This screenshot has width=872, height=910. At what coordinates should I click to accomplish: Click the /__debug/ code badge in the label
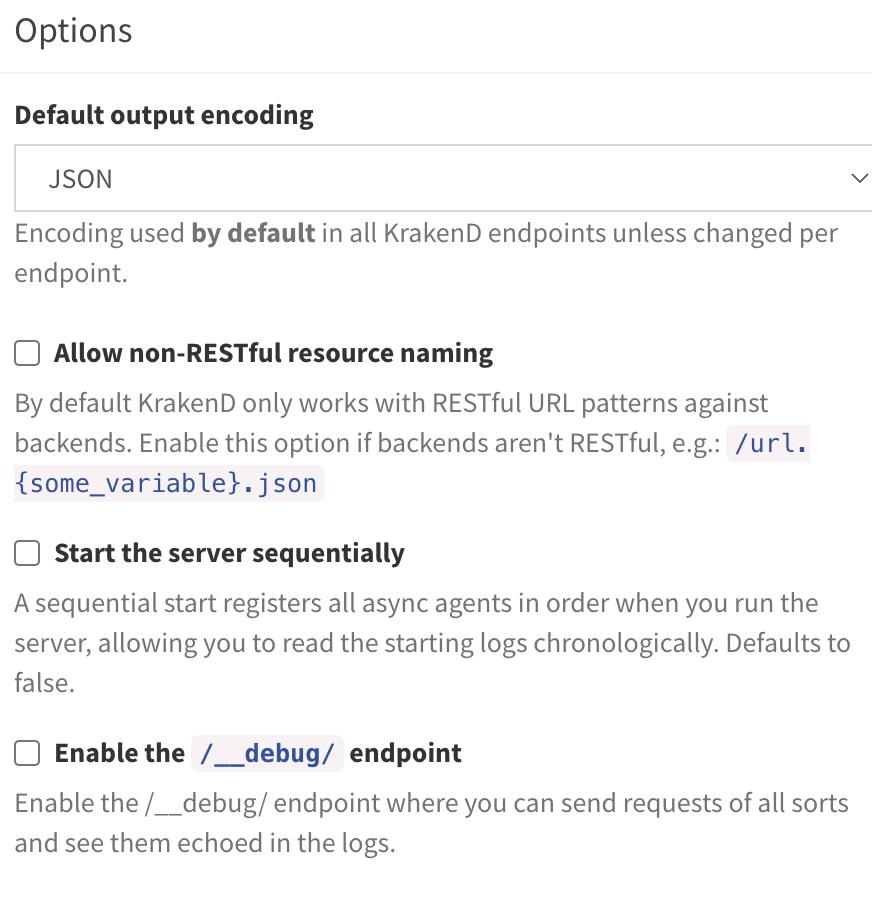(x=267, y=753)
